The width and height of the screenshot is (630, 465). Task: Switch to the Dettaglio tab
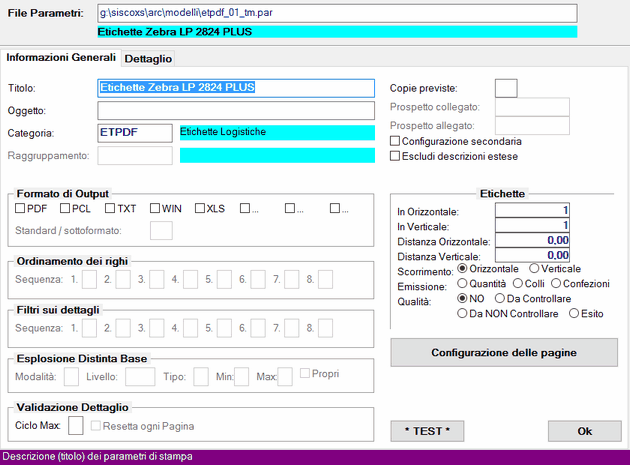click(148, 59)
